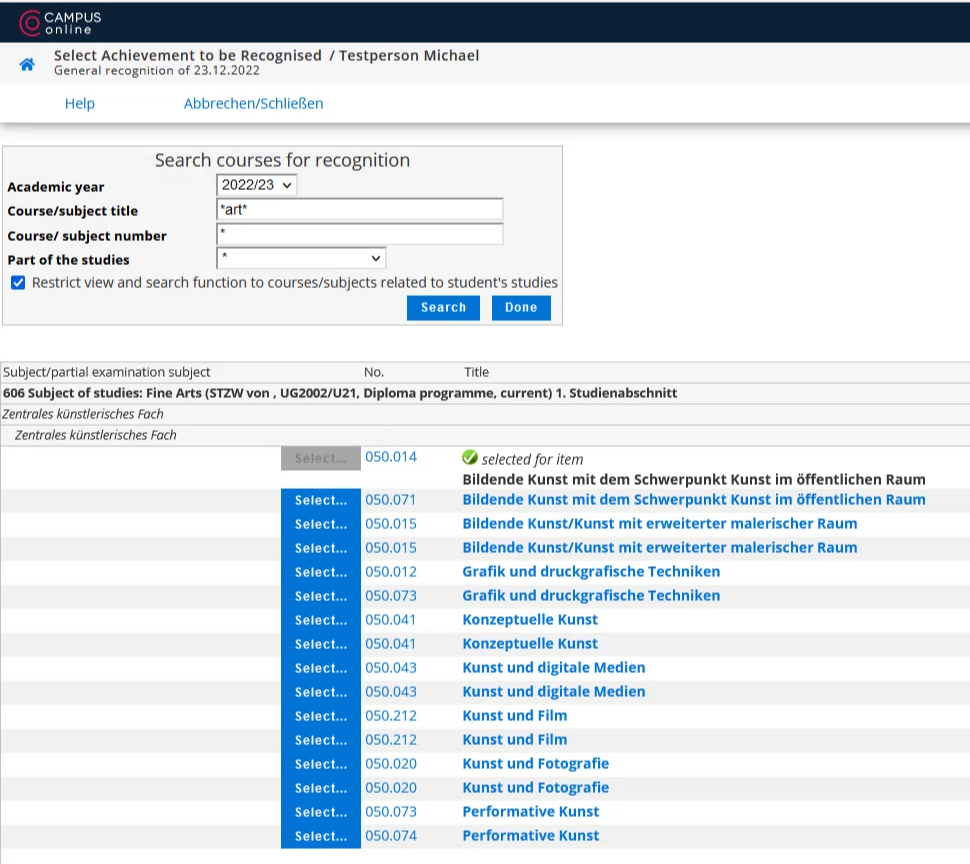Focus the Course/subject number field

click(x=359, y=234)
